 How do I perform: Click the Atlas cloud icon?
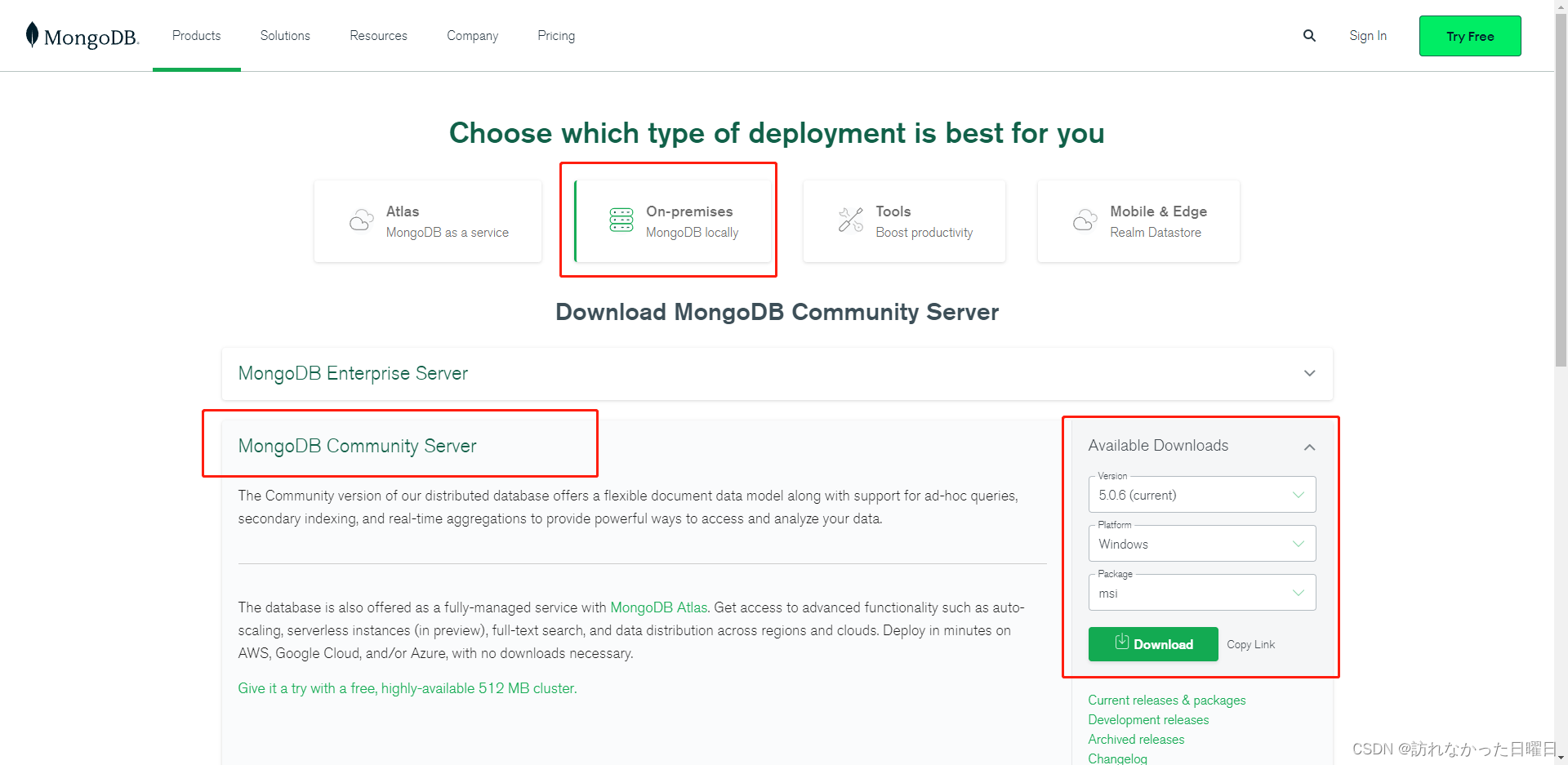pos(361,220)
